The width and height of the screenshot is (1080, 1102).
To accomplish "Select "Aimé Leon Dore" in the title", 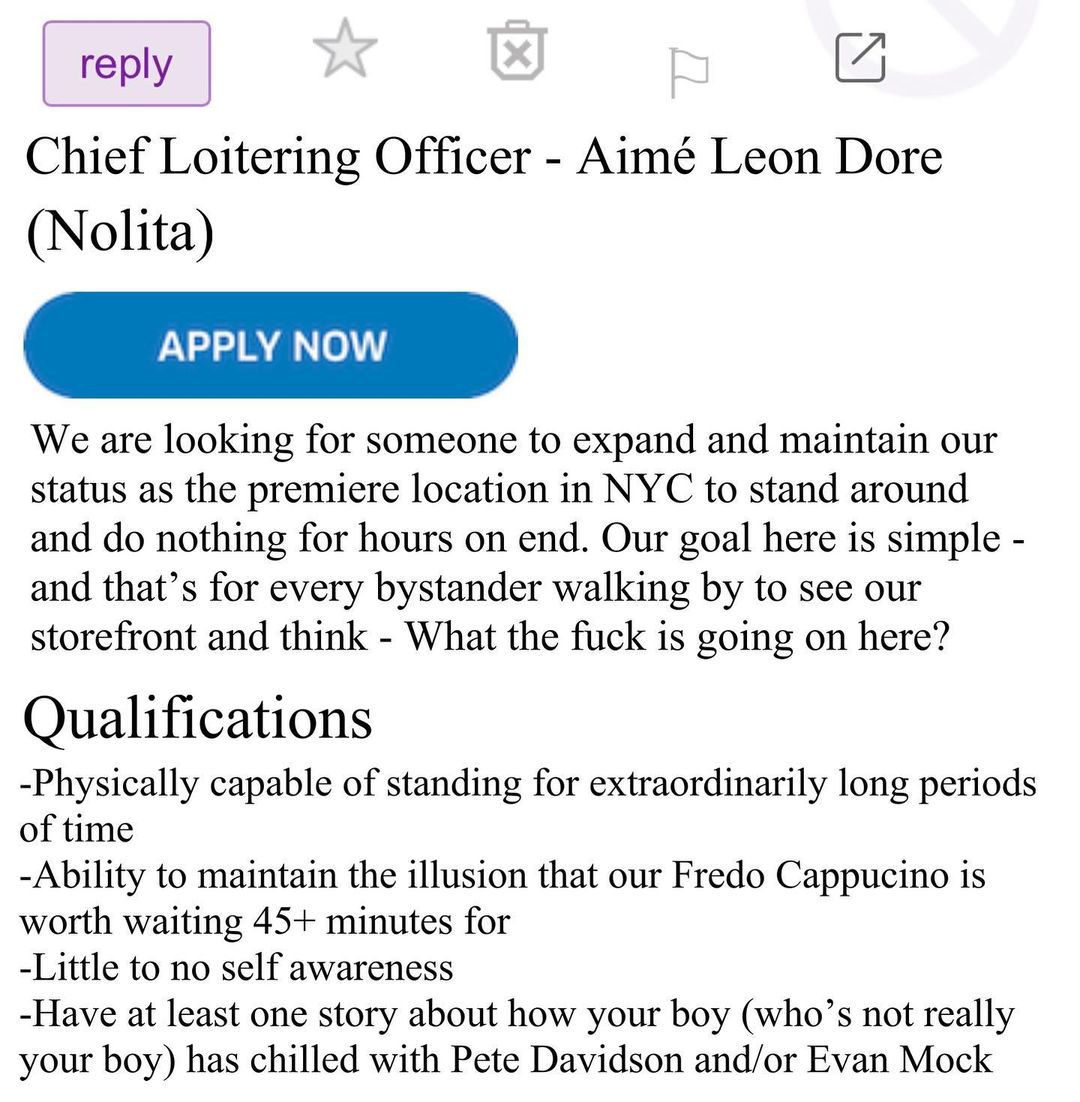I will [759, 157].
